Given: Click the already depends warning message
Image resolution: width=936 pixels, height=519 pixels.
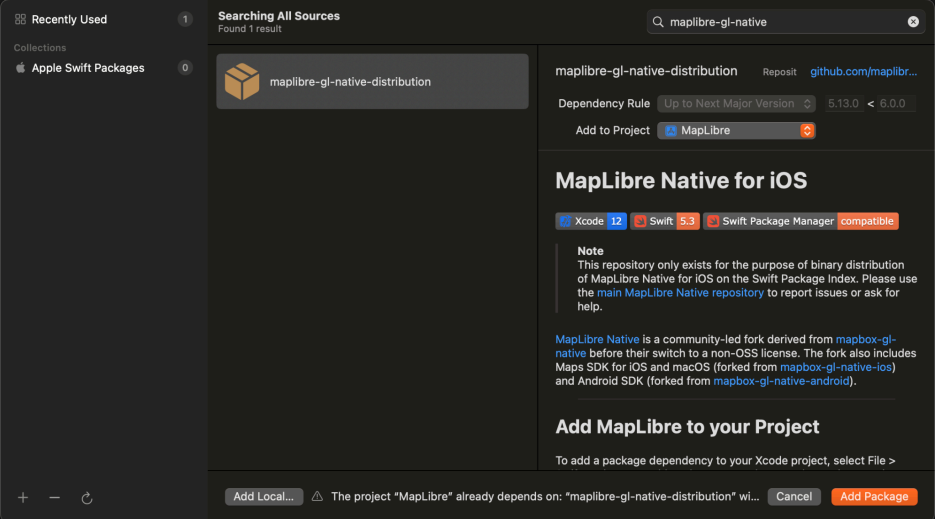Looking at the screenshot, I should pos(545,496).
